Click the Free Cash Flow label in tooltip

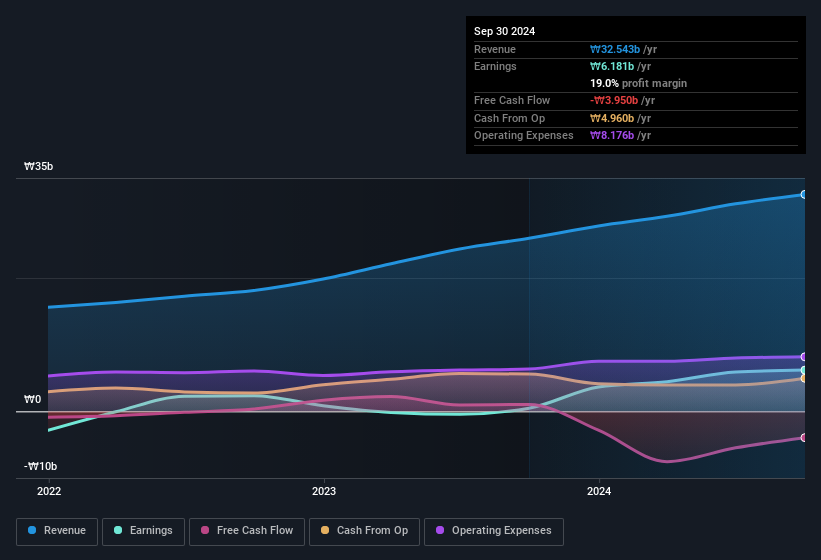tap(512, 100)
